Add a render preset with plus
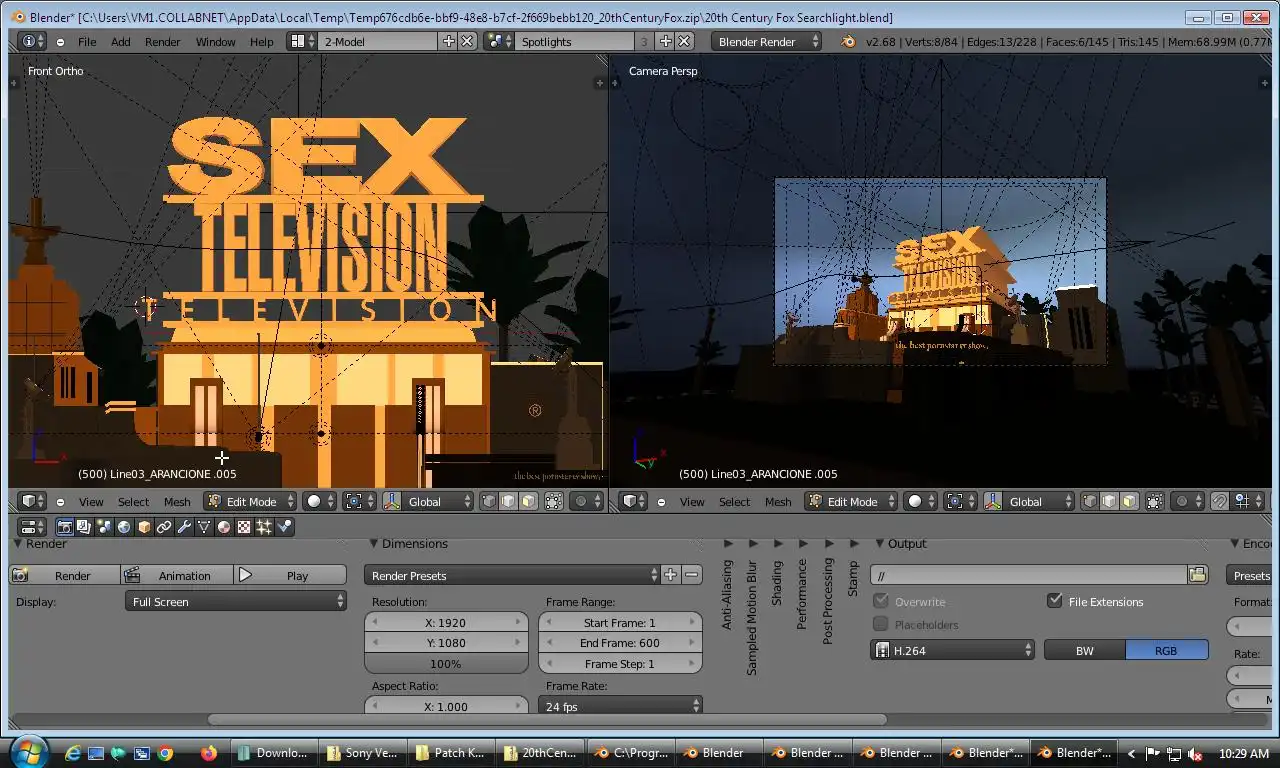The height and width of the screenshot is (768, 1280). click(670, 575)
